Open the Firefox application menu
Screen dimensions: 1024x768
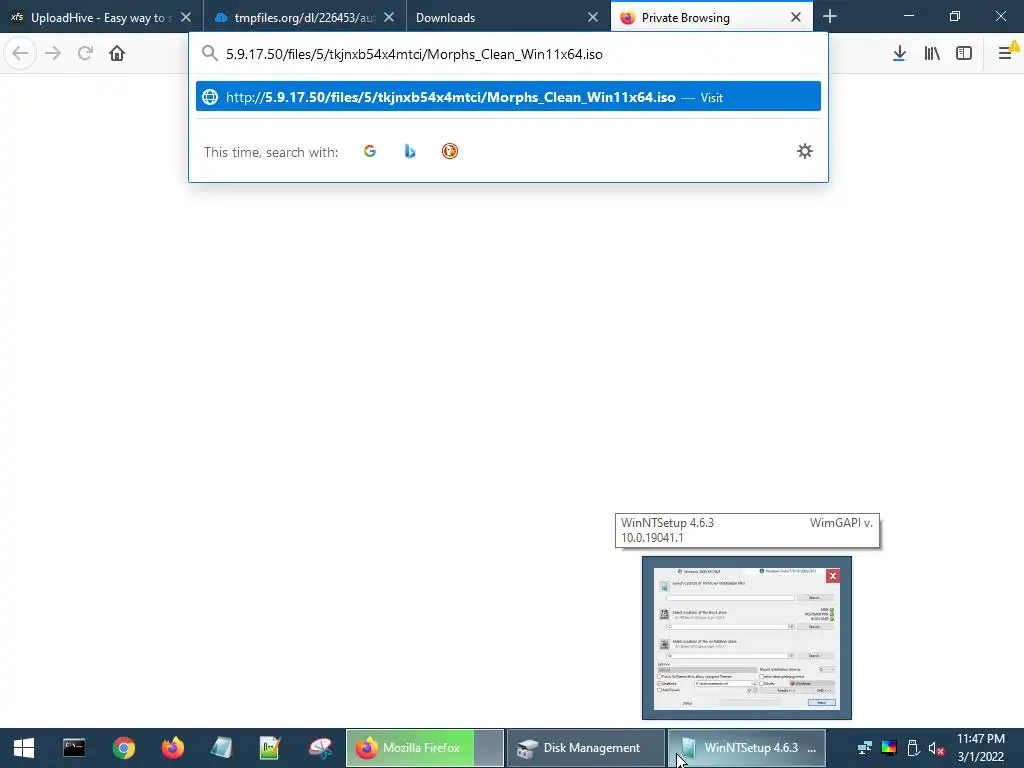[x=1006, y=54]
